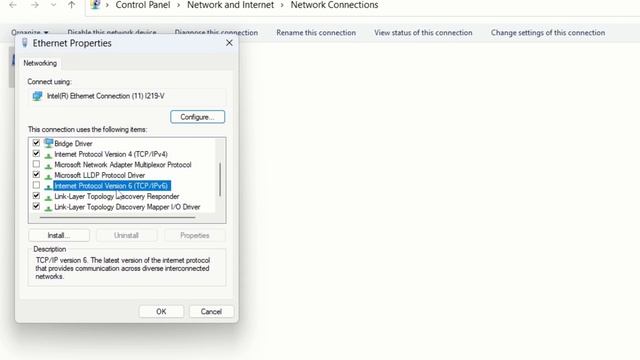640x360 pixels.
Task: Click the Discovery Mapper I/O Driver icon
Action: [x=48, y=208]
